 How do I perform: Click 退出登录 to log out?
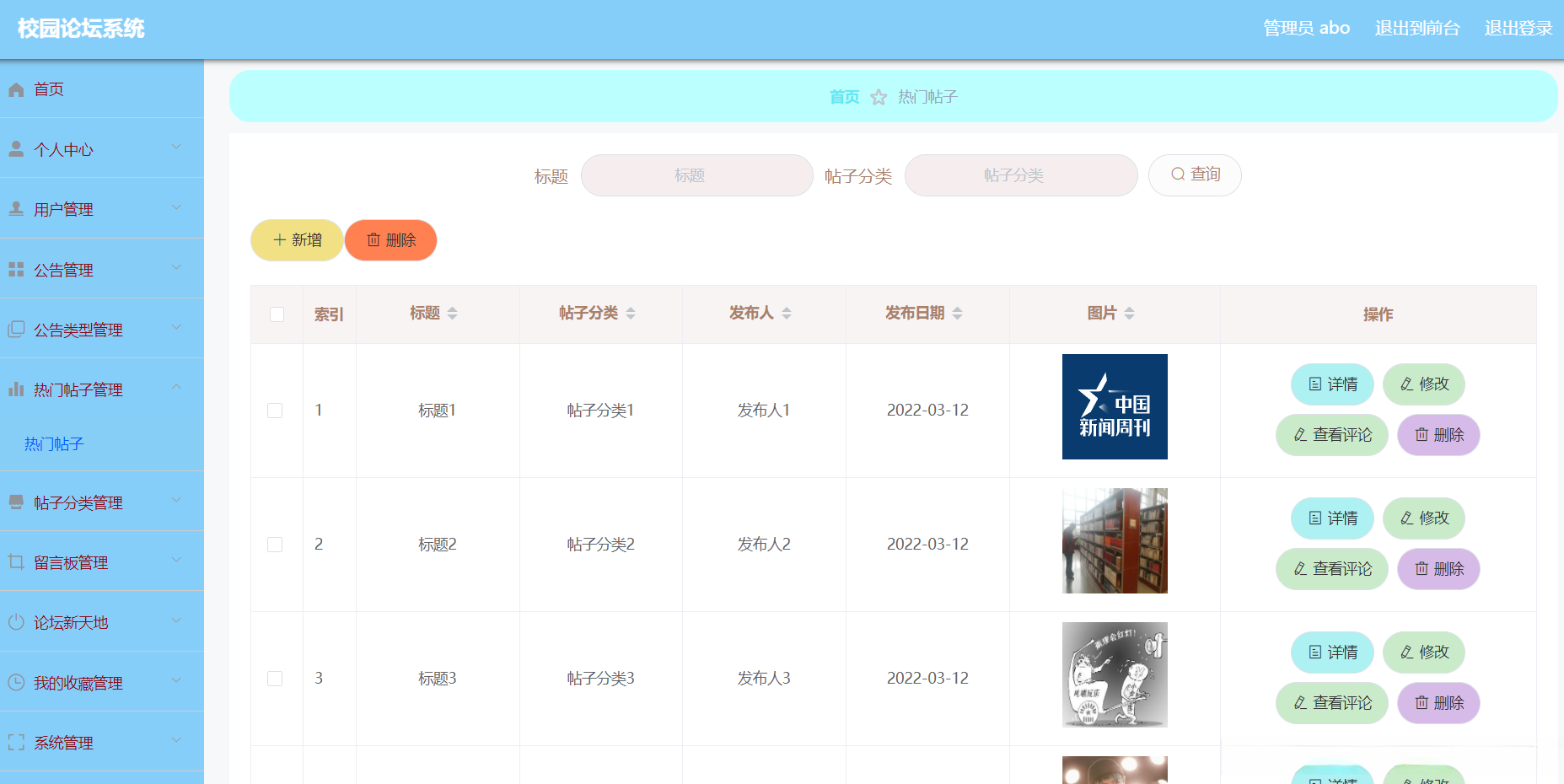tap(1518, 29)
